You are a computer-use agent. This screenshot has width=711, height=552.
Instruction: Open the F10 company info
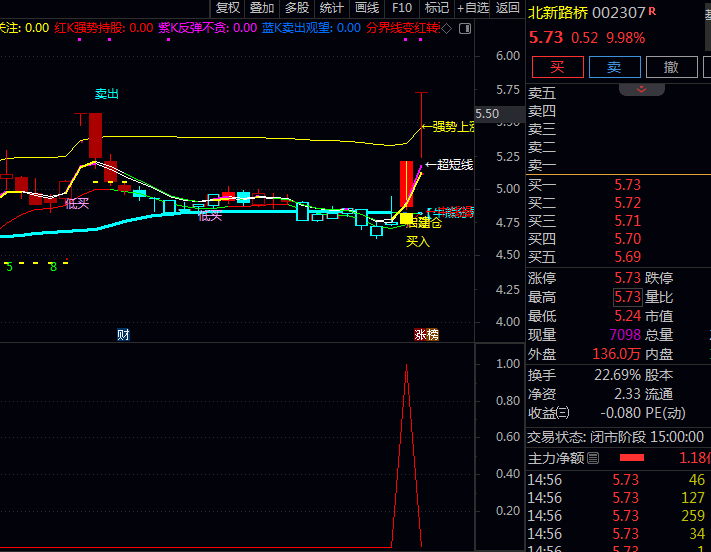(x=402, y=8)
